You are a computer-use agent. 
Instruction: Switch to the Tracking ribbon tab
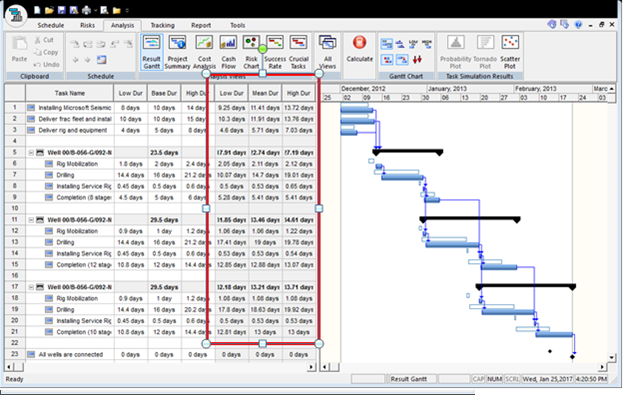point(162,25)
